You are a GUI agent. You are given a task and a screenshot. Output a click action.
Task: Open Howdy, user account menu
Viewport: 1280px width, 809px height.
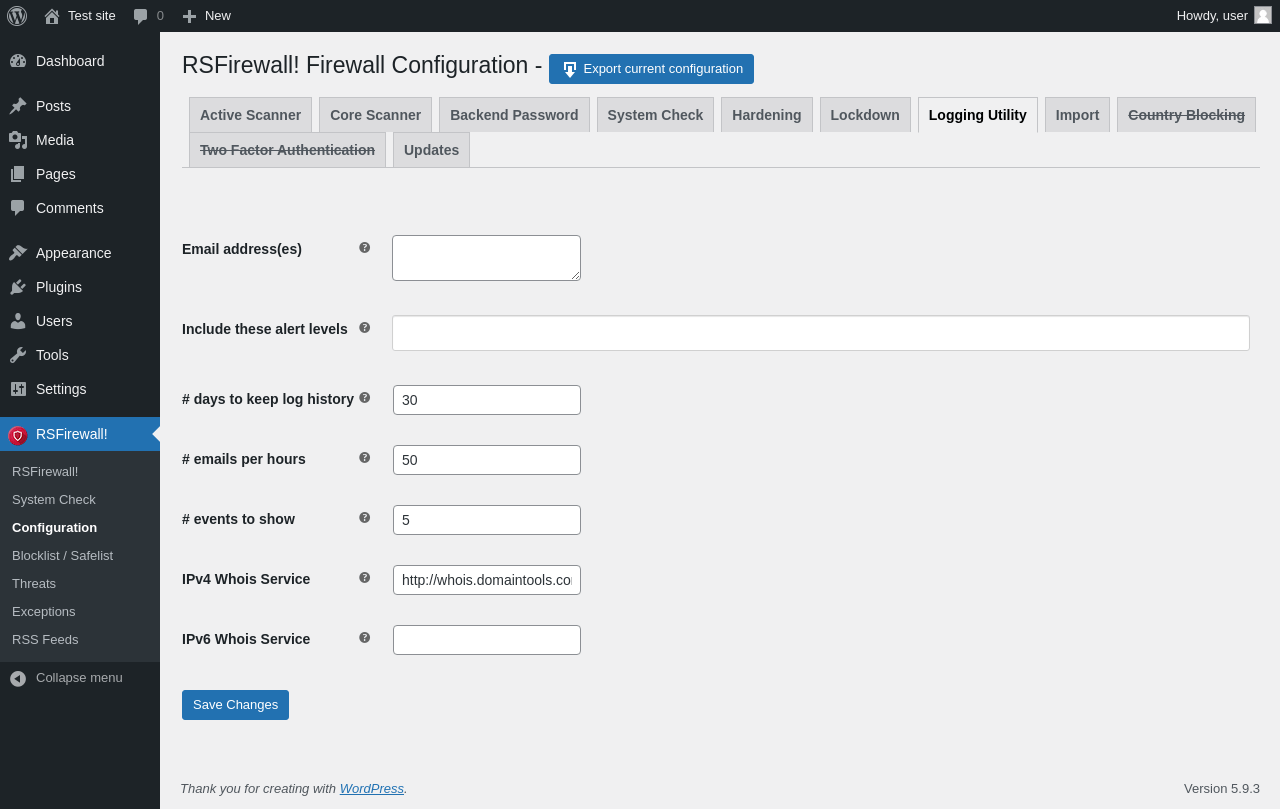tap(1224, 16)
